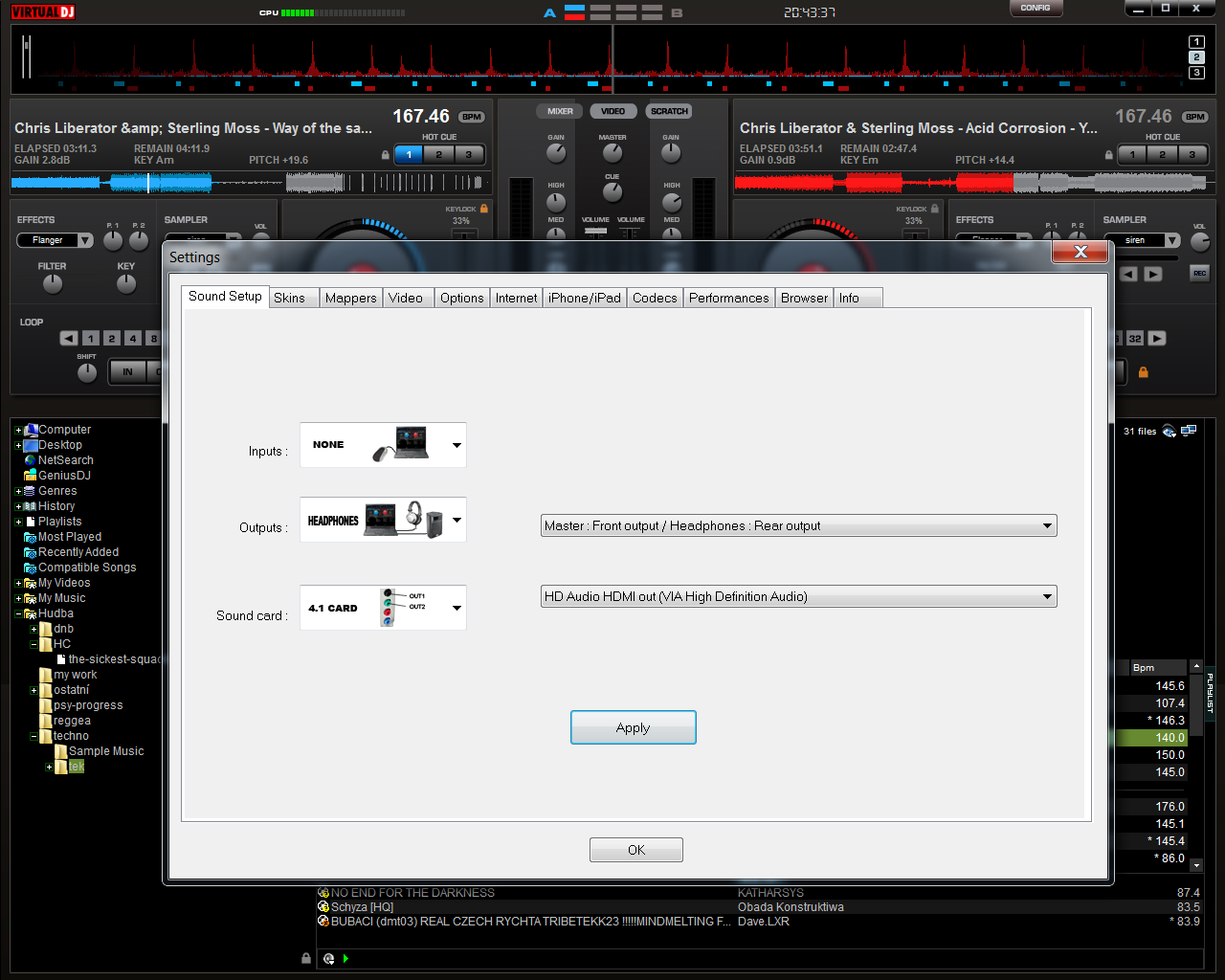This screenshot has width=1225, height=980.
Task: Switch to the Skins tab
Action: tap(289, 298)
